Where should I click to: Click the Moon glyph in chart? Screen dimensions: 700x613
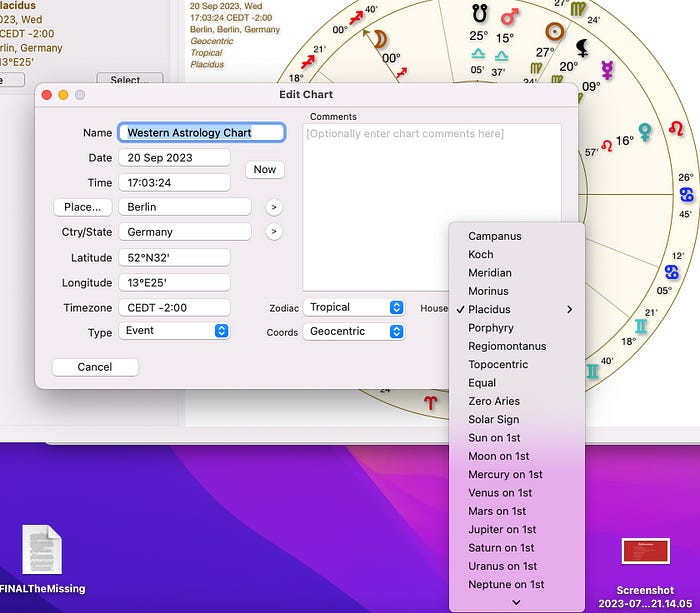380,39
